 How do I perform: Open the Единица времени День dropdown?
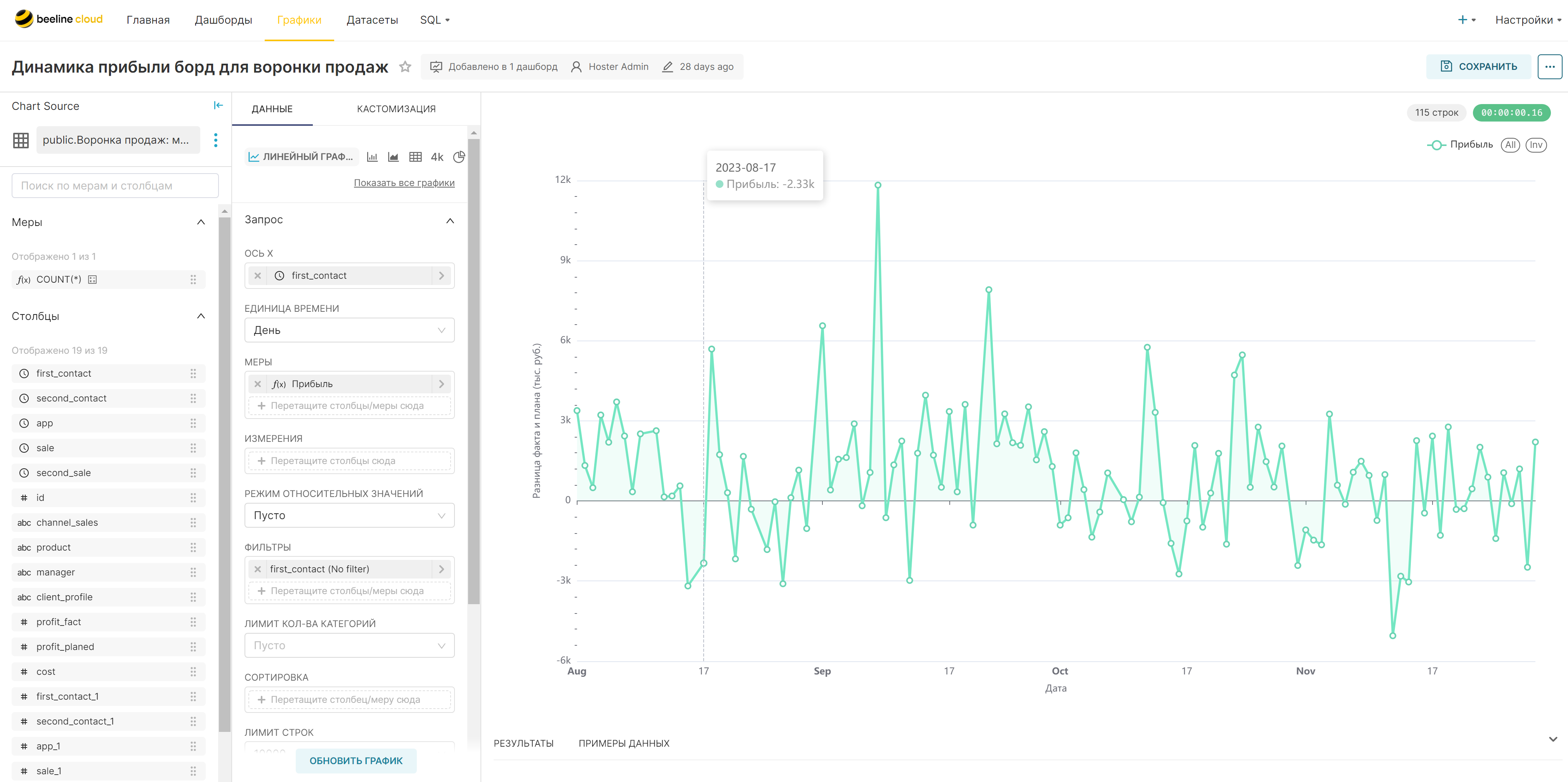pyautogui.click(x=349, y=330)
